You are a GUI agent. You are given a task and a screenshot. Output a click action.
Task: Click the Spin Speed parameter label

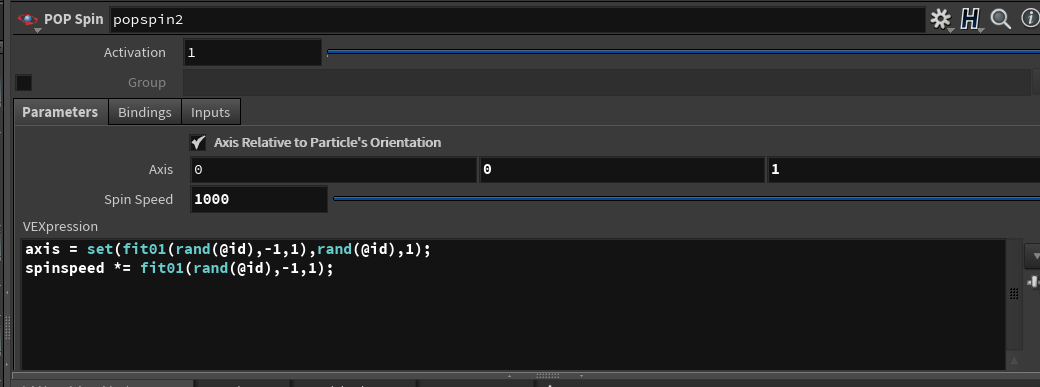click(x=138, y=199)
